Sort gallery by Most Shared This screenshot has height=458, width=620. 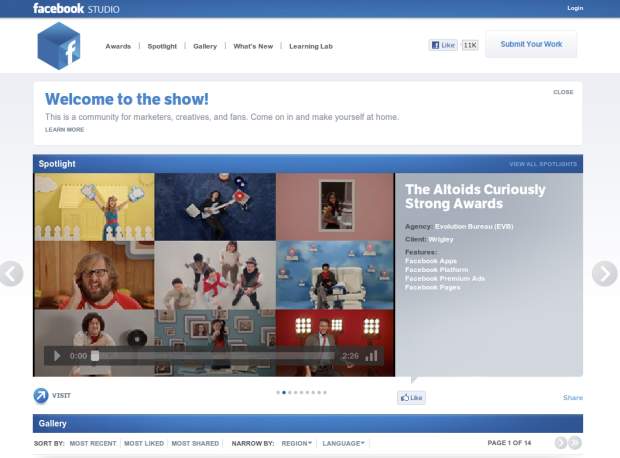click(195, 444)
